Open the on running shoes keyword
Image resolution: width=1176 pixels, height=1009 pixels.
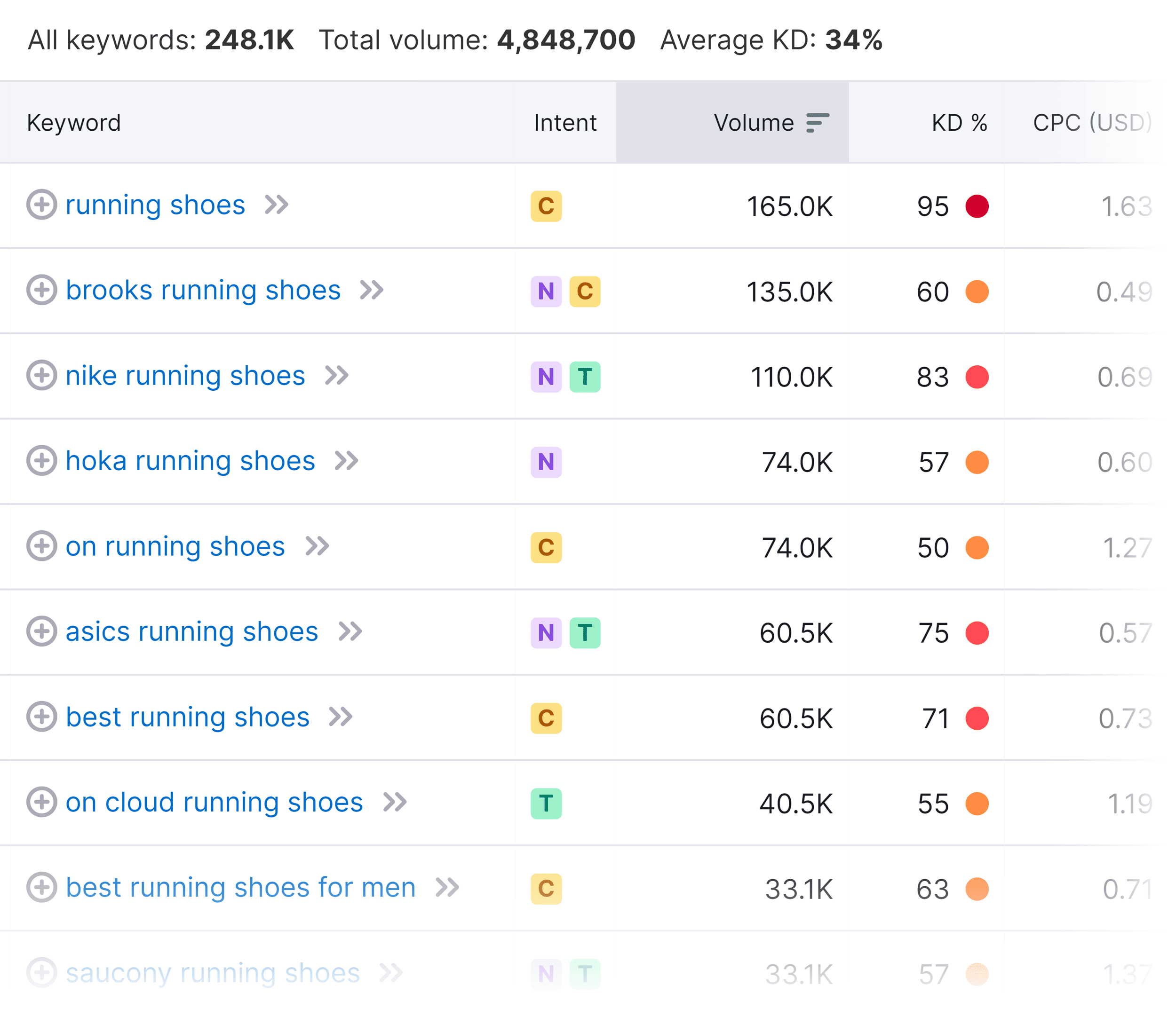tap(175, 547)
